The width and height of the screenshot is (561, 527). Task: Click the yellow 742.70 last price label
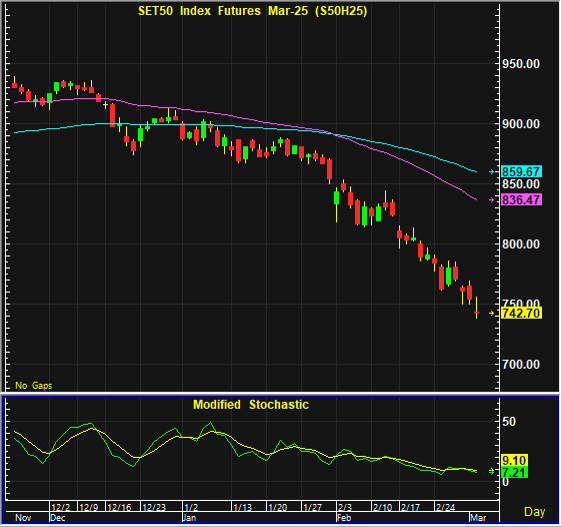(x=521, y=313)
